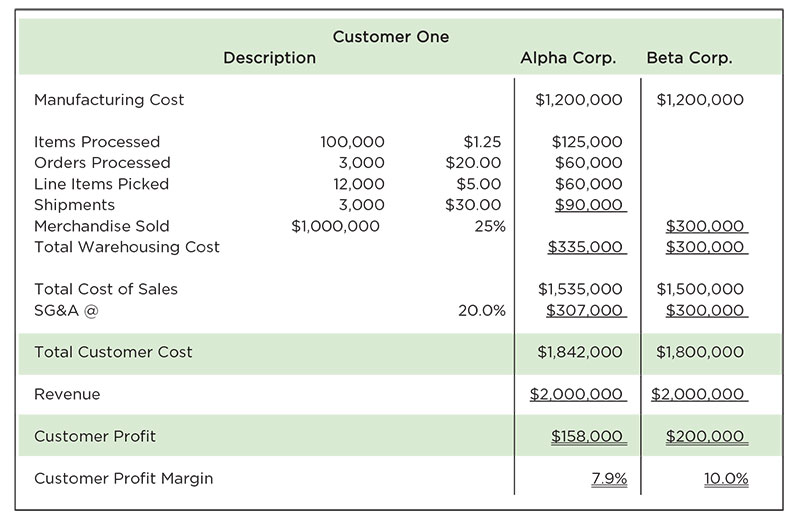Click the $20.00 Orders Processed rate
Screen dimensions: 800x522
point(473,163)
